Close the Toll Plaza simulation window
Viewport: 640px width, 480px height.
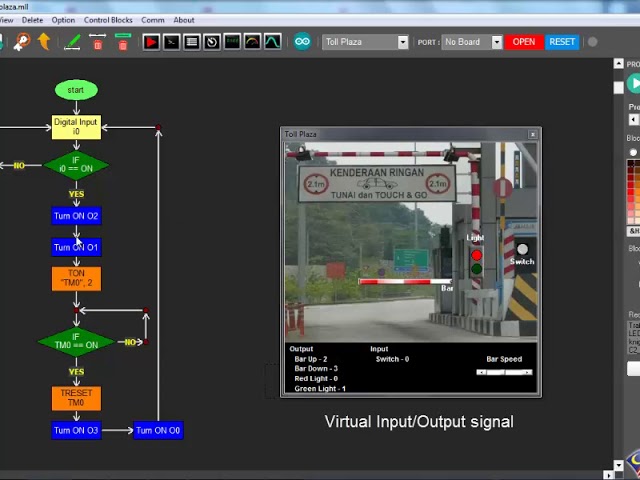[x=533, y=134]
